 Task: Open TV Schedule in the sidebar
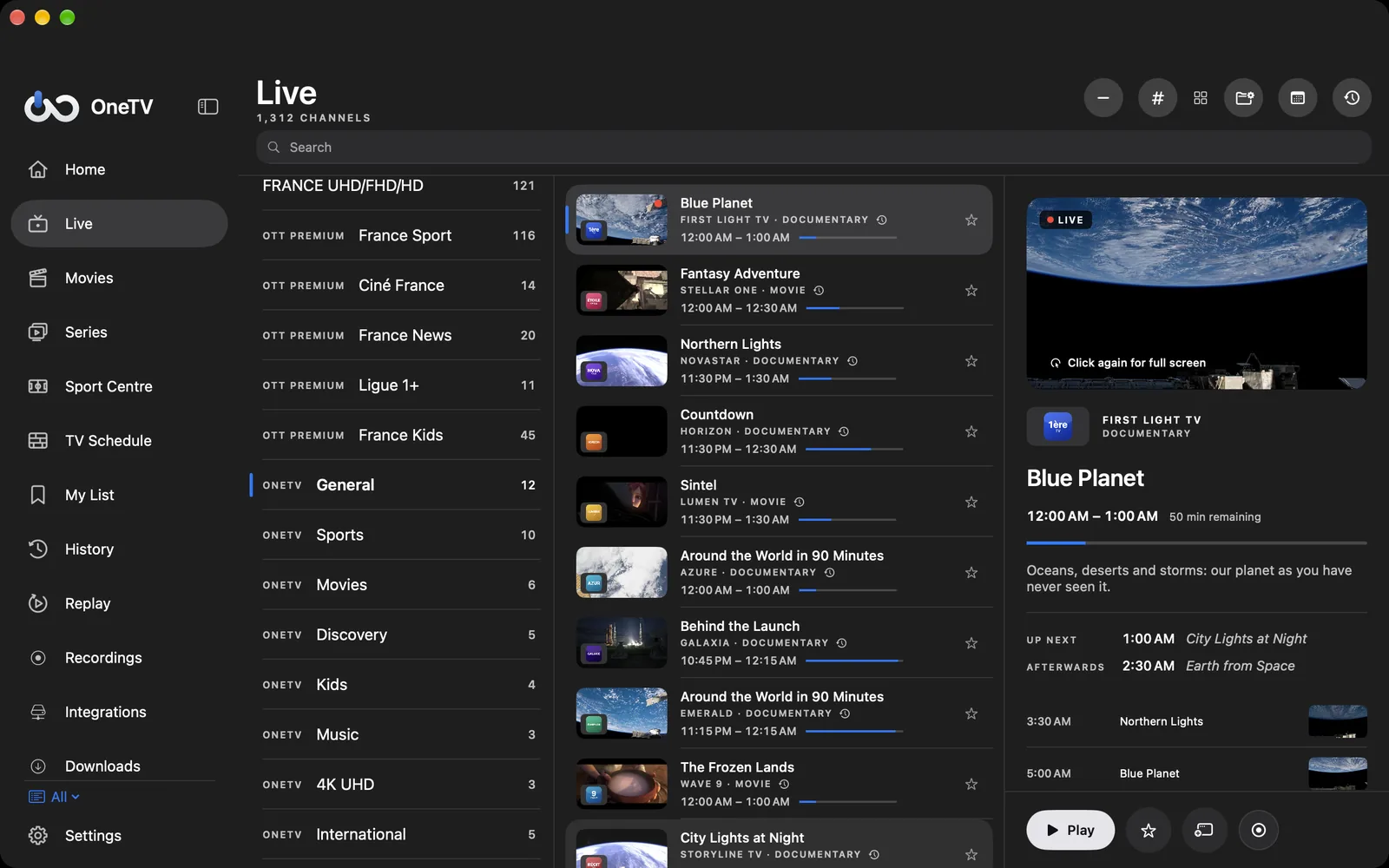point(119,441)
